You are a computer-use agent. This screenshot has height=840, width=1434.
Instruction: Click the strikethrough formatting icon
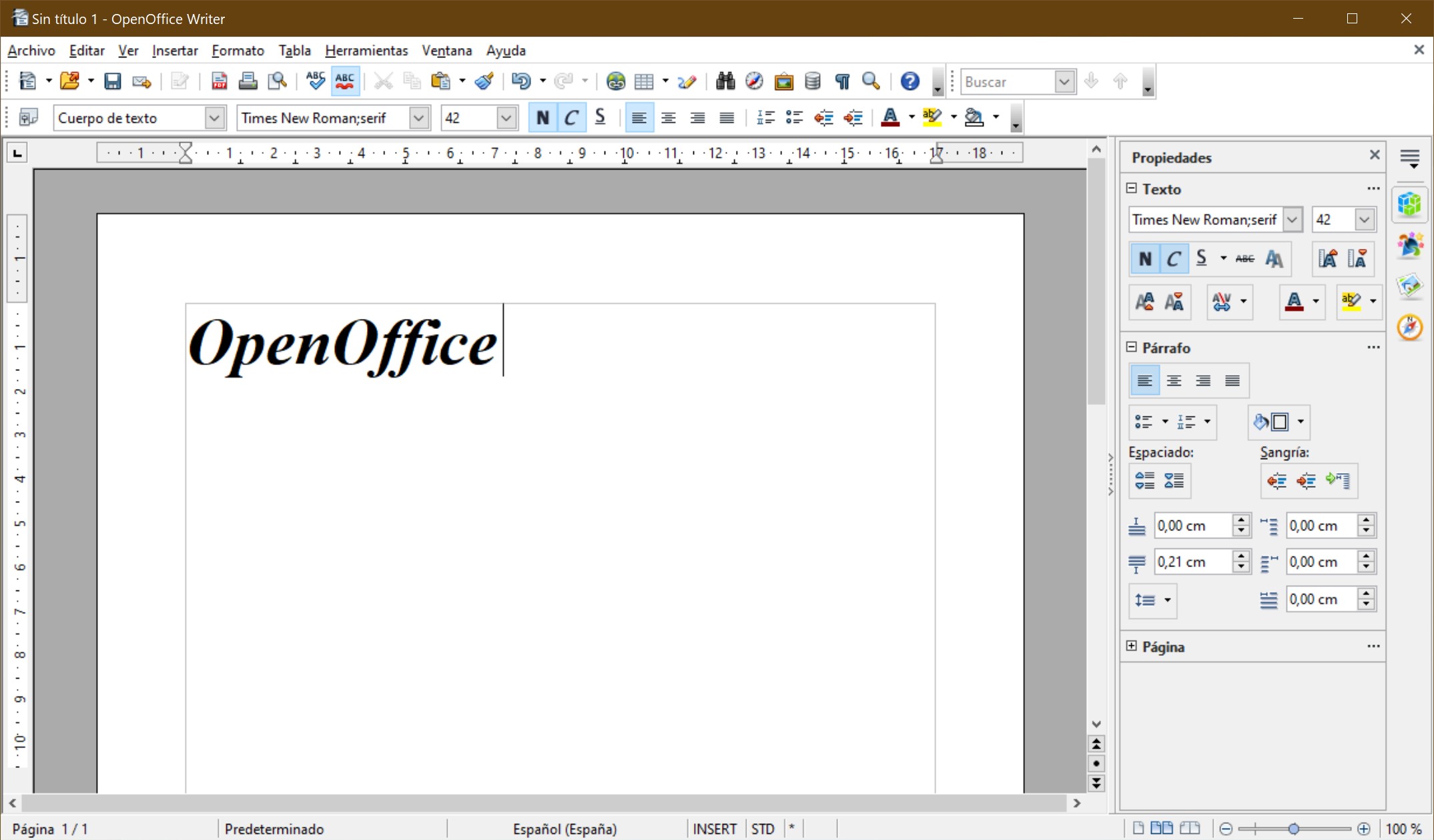[x=1244, y=259]
